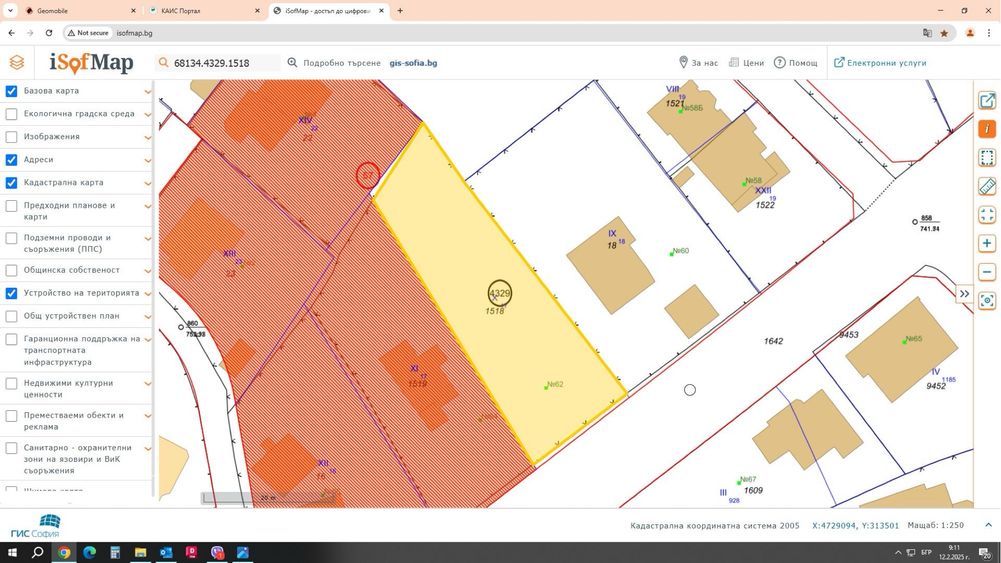Open the layers stack icon beside logo
The image size is (1001, 563).
pyautogui.click(x=17, y=63)
